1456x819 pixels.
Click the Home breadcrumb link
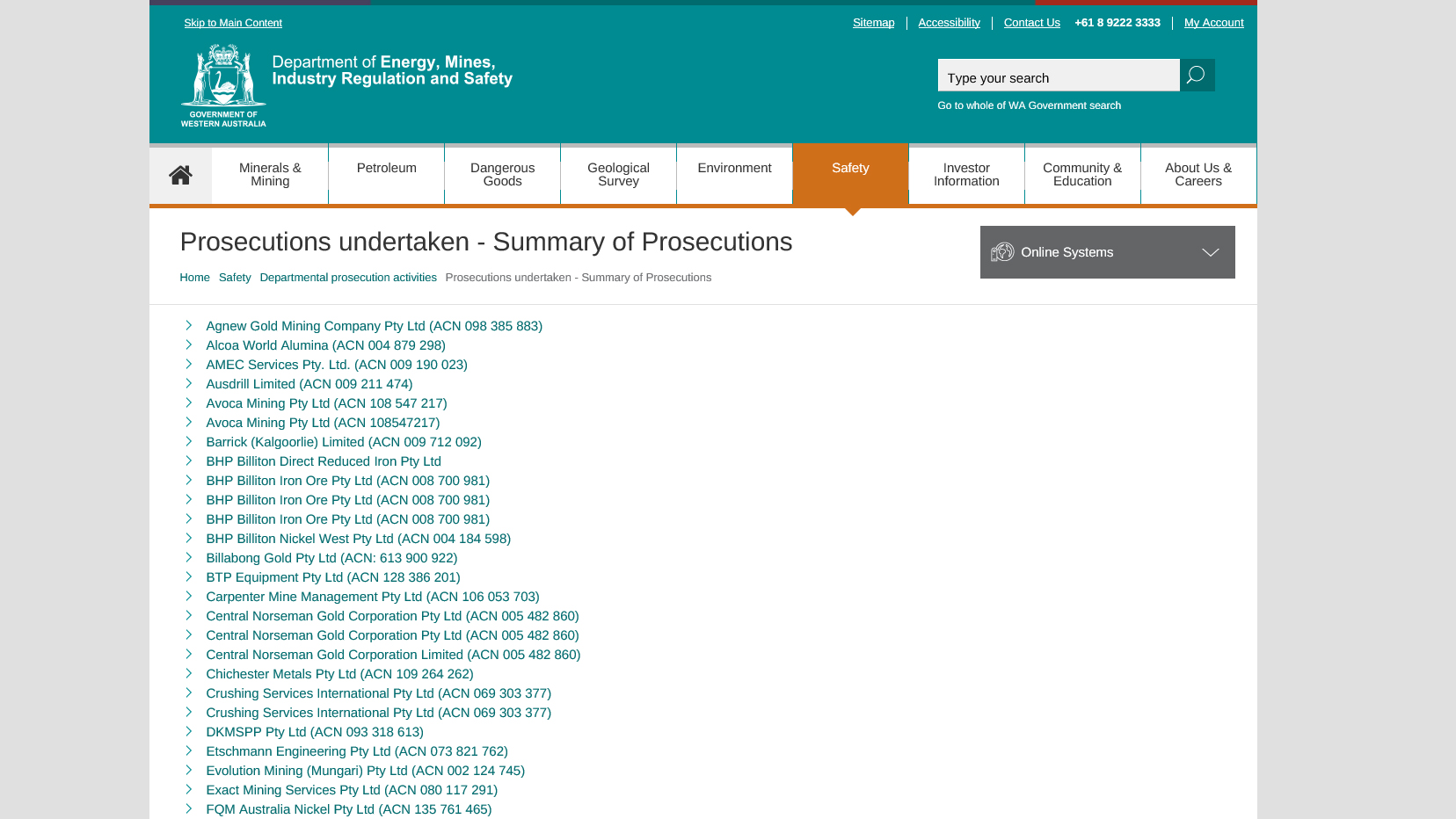pyautogui.click(x=194, y=278)
